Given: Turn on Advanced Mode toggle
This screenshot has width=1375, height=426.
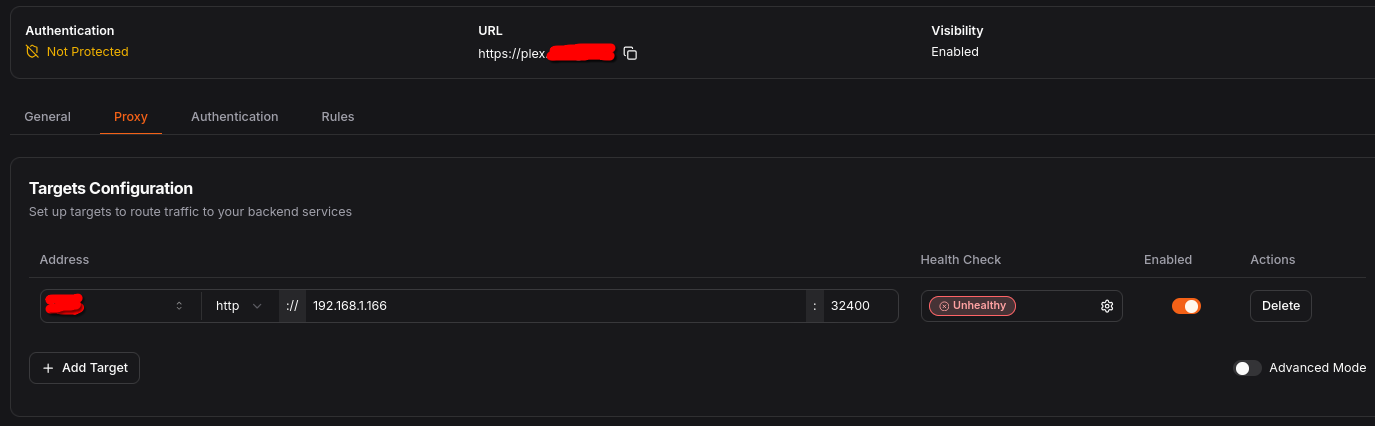Looking at the screenshot, I should (x=1247, y=368).
